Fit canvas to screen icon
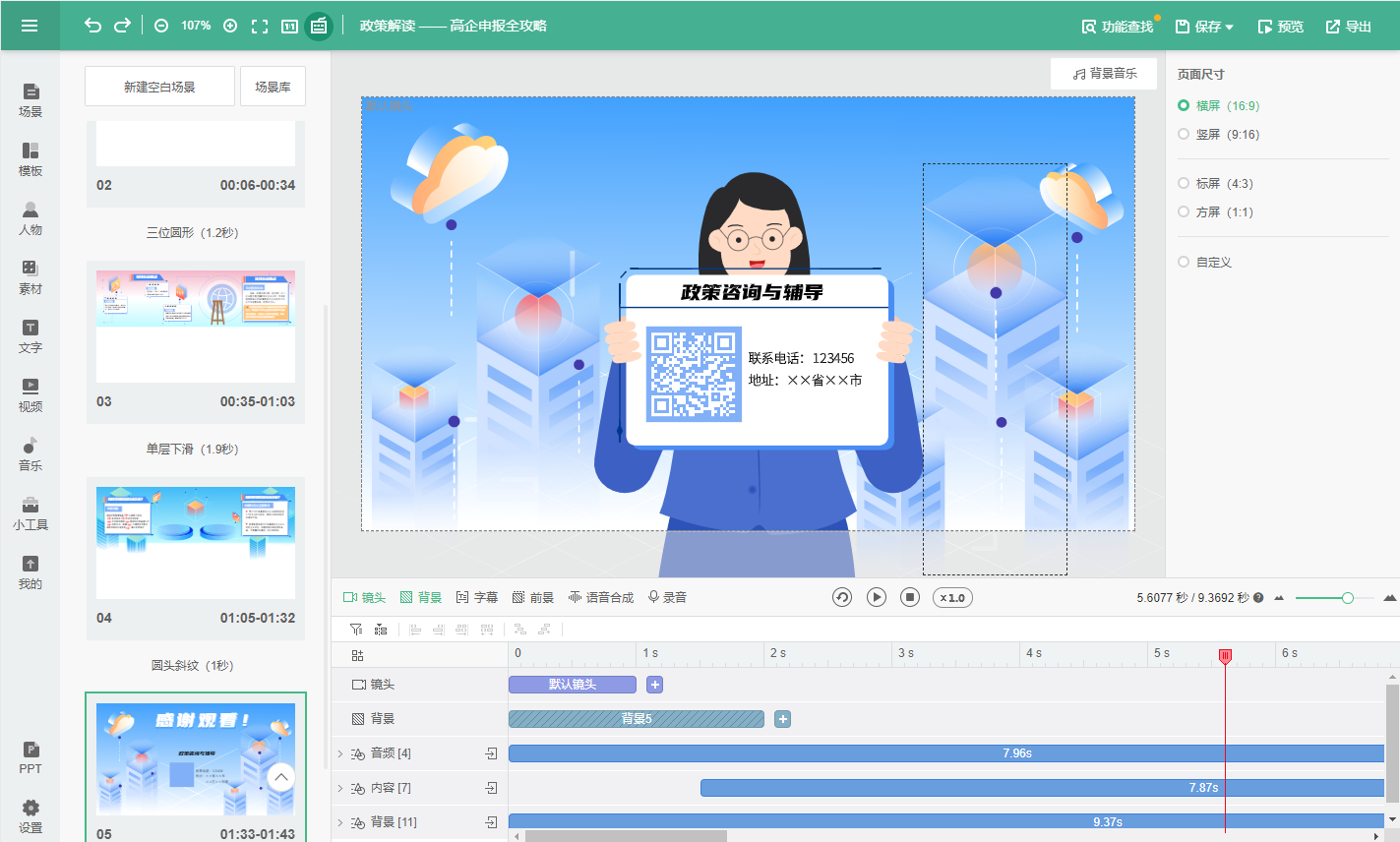The height and width of the screenshot is (842, 1400). pos(260,26)
